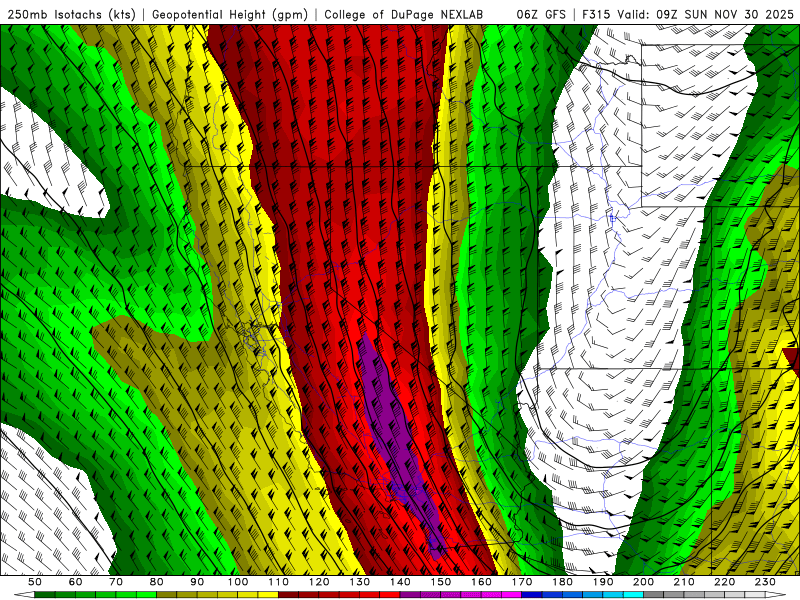Click the 'Valid: 09Z SUN NOV 30 2025' text
Screen dimensions: 800x600
706,14
